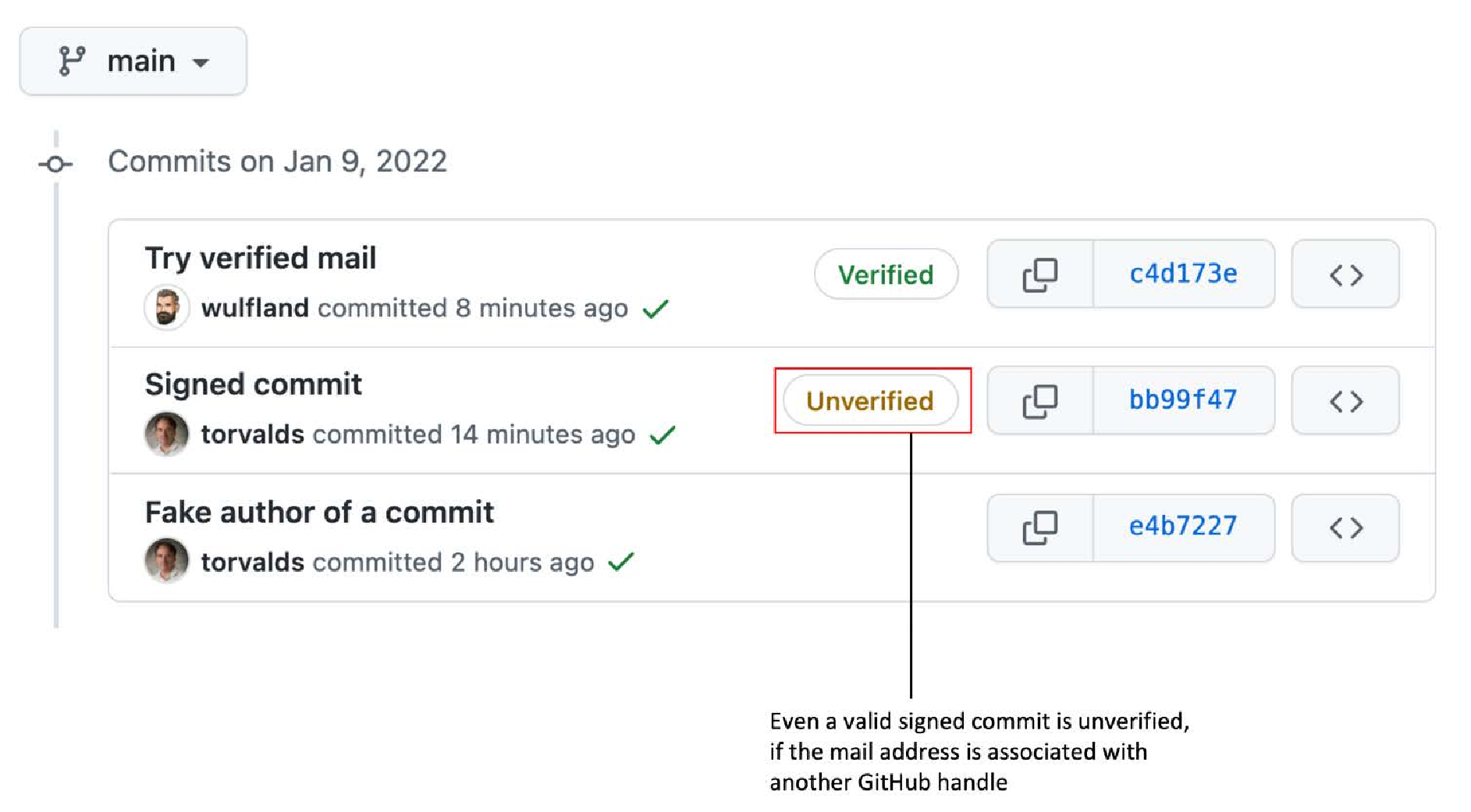Browse repository at commit bb99f47
This screenshot has width=1471, height=812.
coord(1345,401)
